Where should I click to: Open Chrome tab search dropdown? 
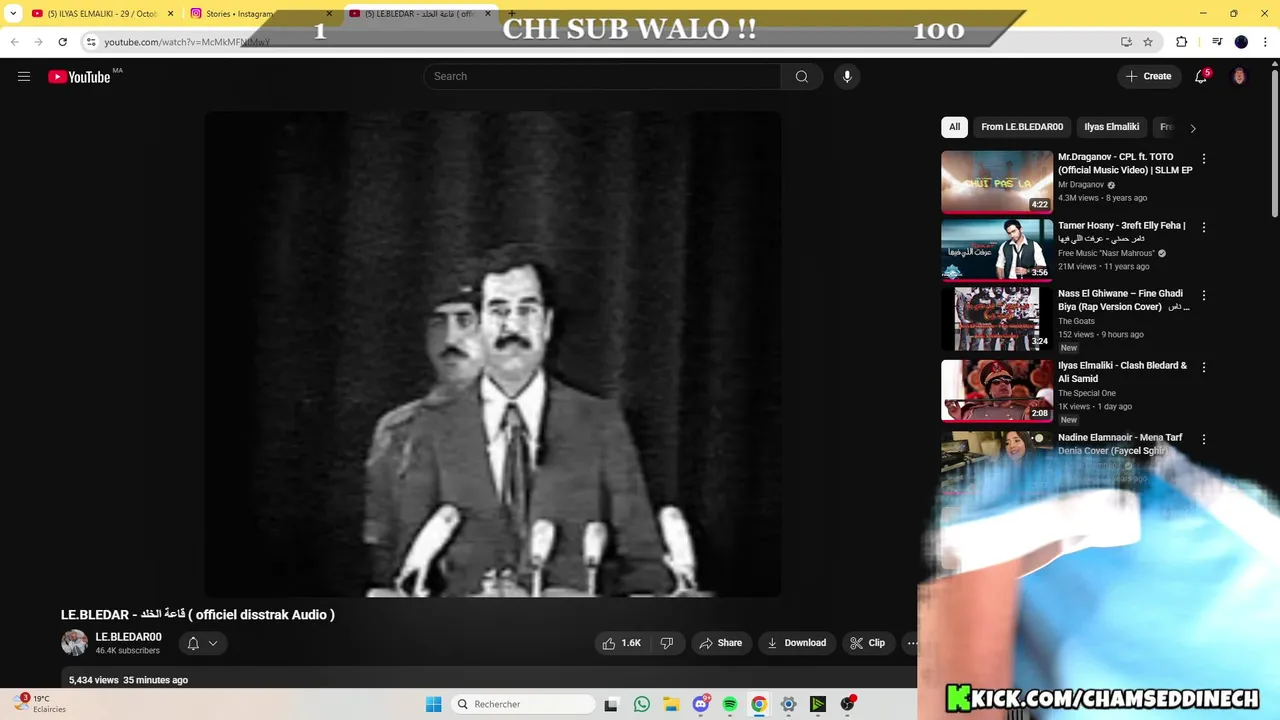[x=13, y=13]
